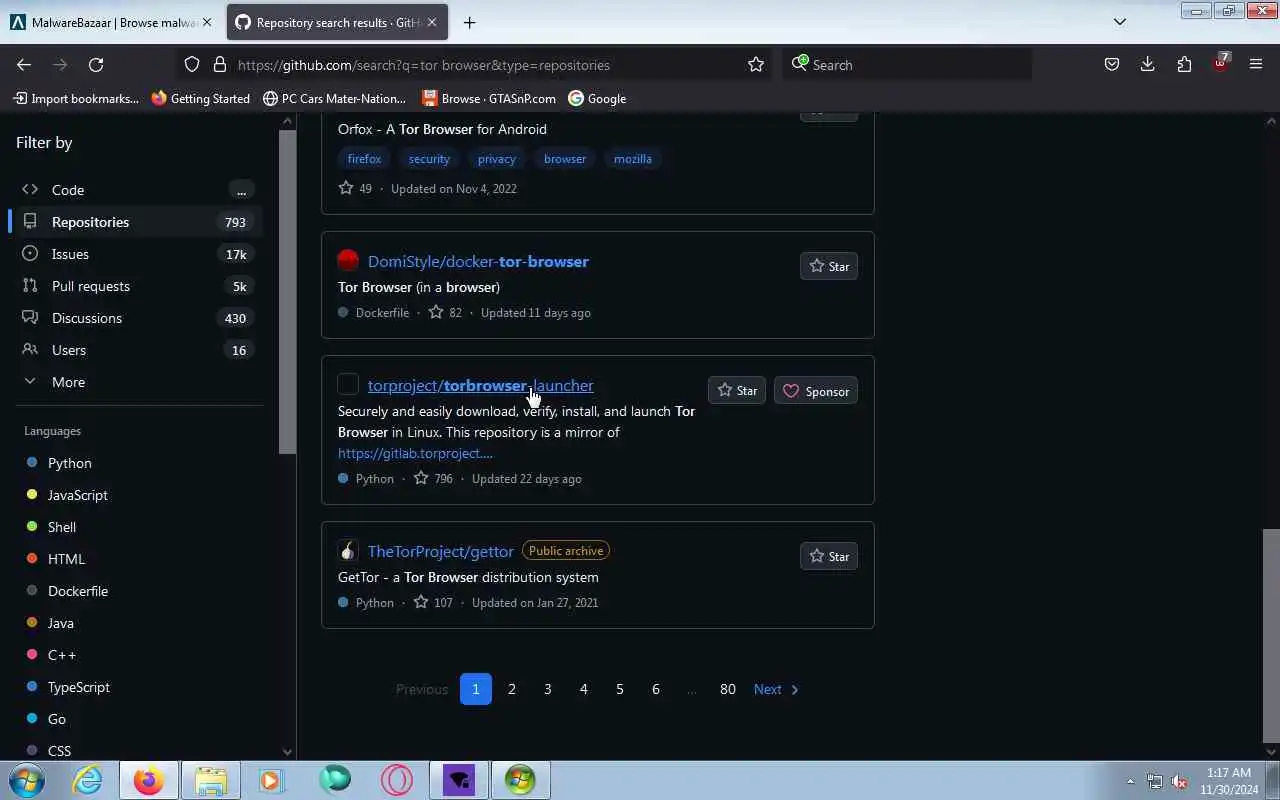
Task: Star the DomiStyle/docker-tor-browser repository
Action: click(829, 266)
